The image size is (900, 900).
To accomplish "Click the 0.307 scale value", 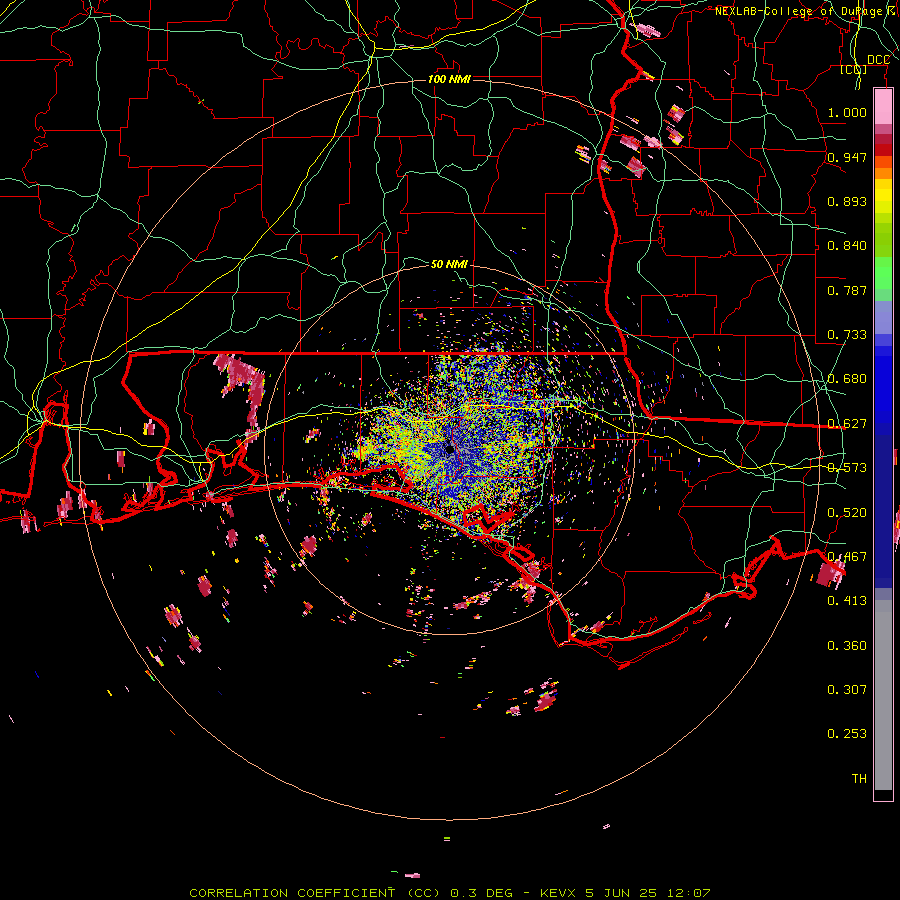I will pyautogui.click(x=847, y=690).
